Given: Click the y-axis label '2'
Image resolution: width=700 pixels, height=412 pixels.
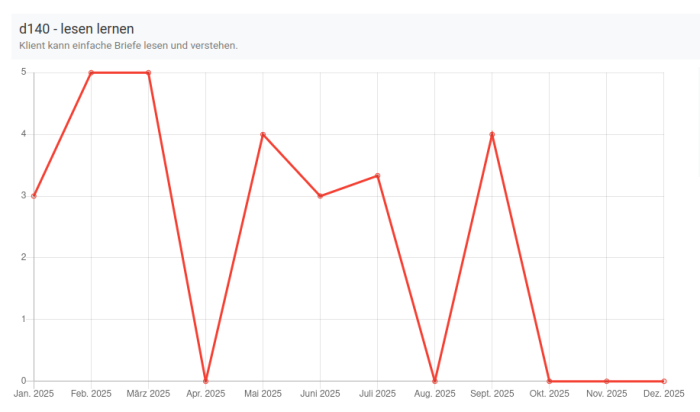Looking at the screenshot, I should pyautogui.click(x=23, y=257).
